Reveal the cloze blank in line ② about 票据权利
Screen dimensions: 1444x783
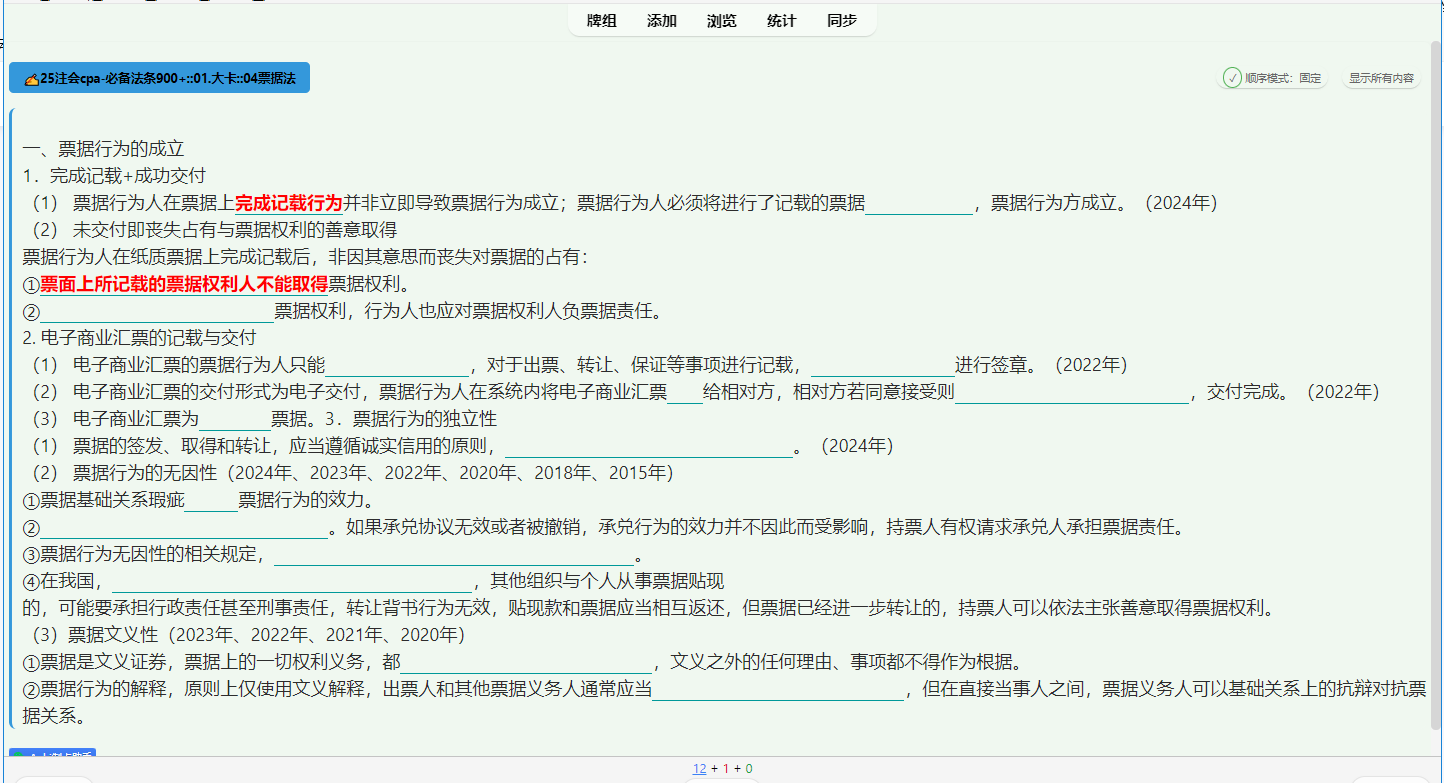(155, 310)
